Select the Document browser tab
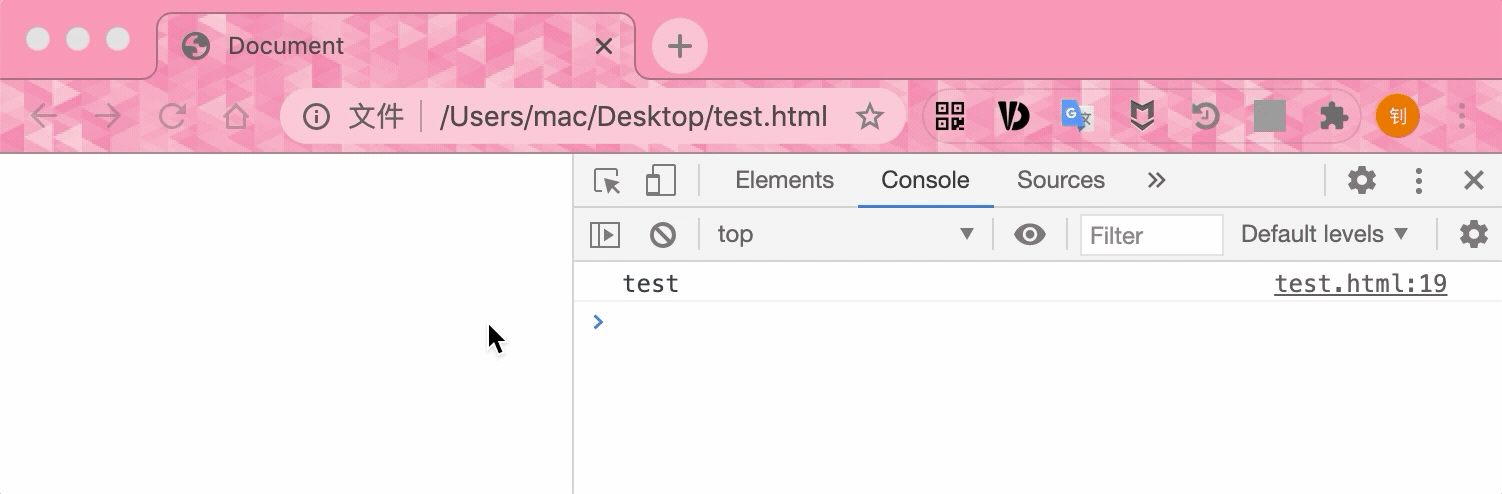Viewport: 1502px width, 494px height. point(397,46)
